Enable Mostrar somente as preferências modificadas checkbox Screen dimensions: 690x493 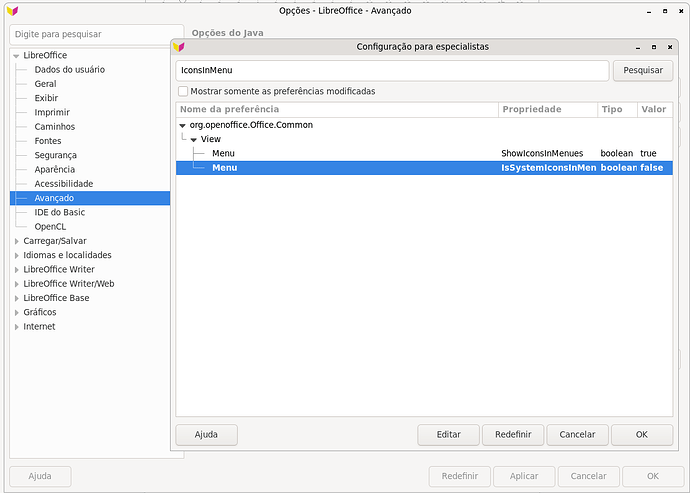183,92
